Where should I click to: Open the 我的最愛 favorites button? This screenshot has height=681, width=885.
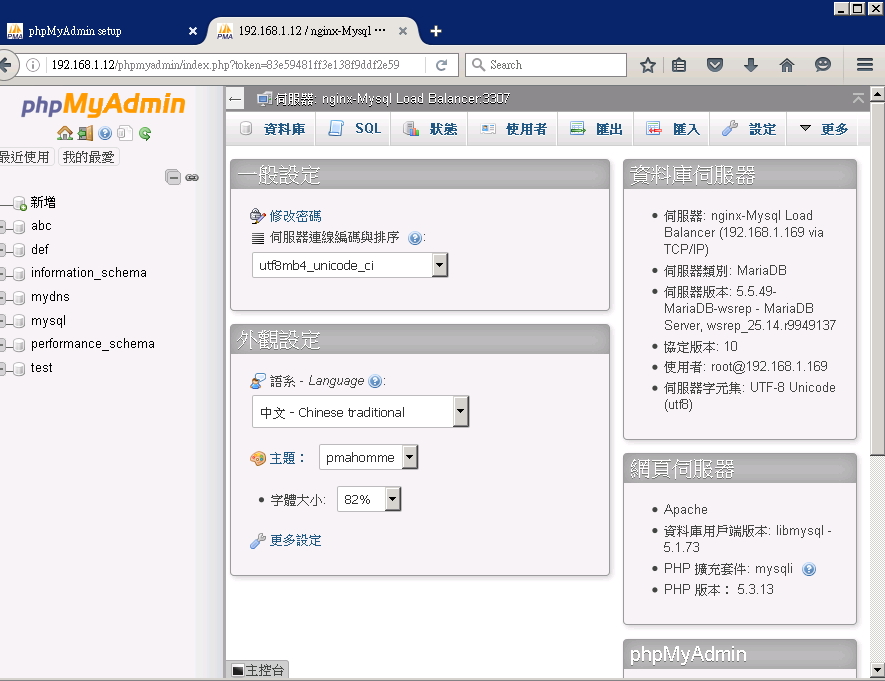tap(88, 157)
